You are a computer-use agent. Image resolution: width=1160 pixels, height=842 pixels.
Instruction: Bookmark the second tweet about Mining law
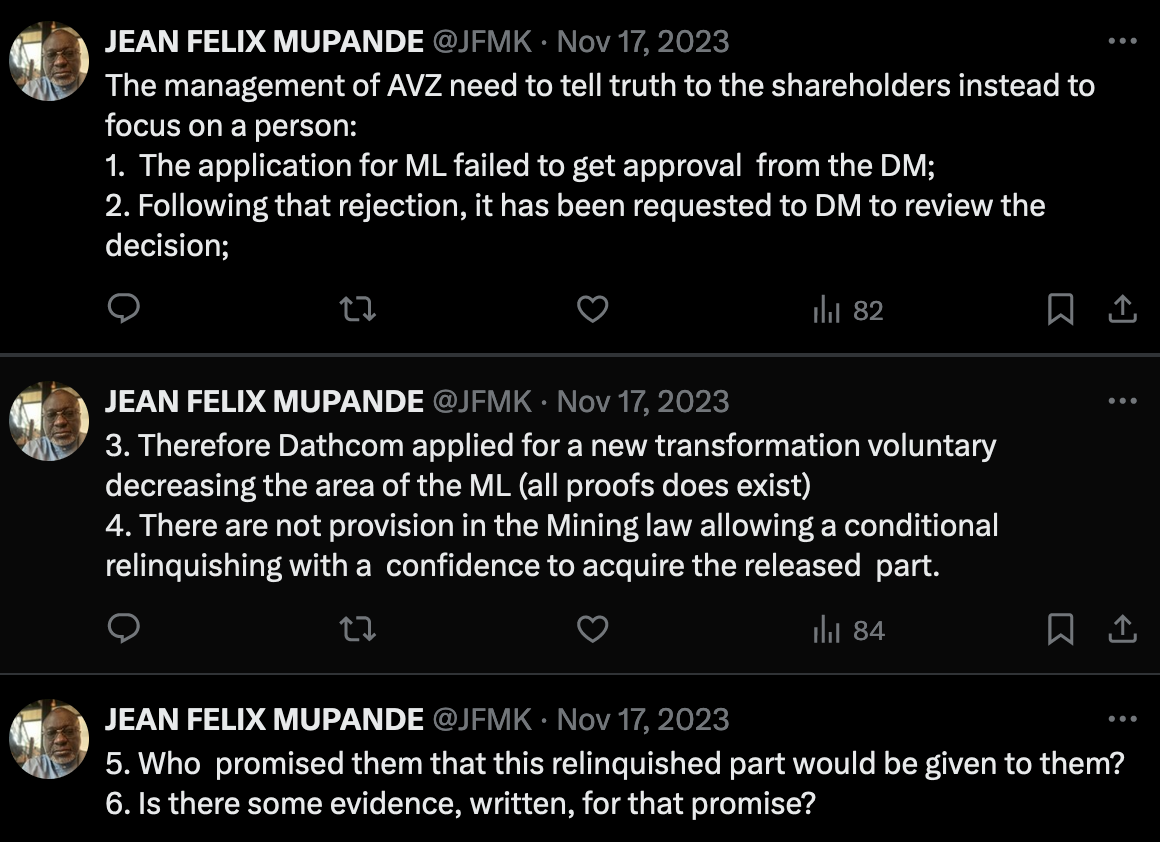tap(1060, 629)
